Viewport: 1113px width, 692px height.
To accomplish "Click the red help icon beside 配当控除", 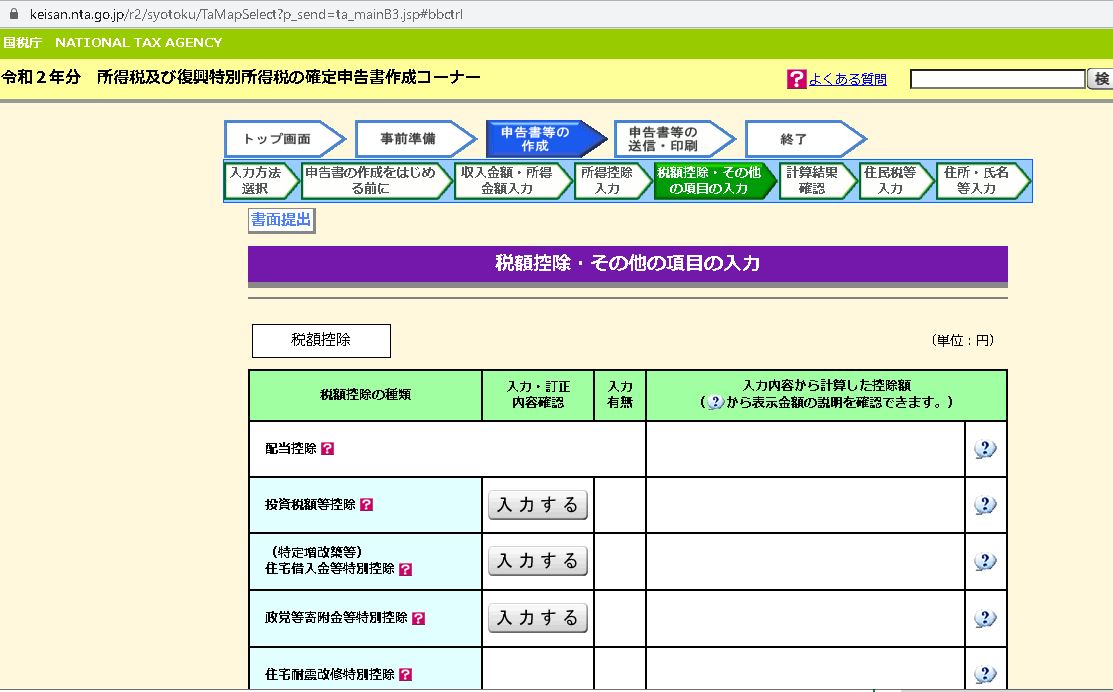I will click(328, 449).
